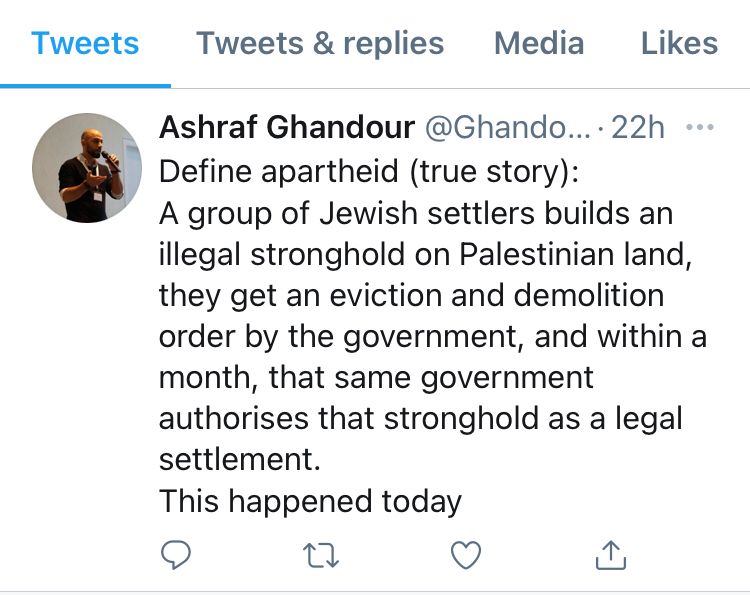Viewport: 750px width, 595px height.
Task: Select the Likes tab
Action: click(x=679, y=44)
